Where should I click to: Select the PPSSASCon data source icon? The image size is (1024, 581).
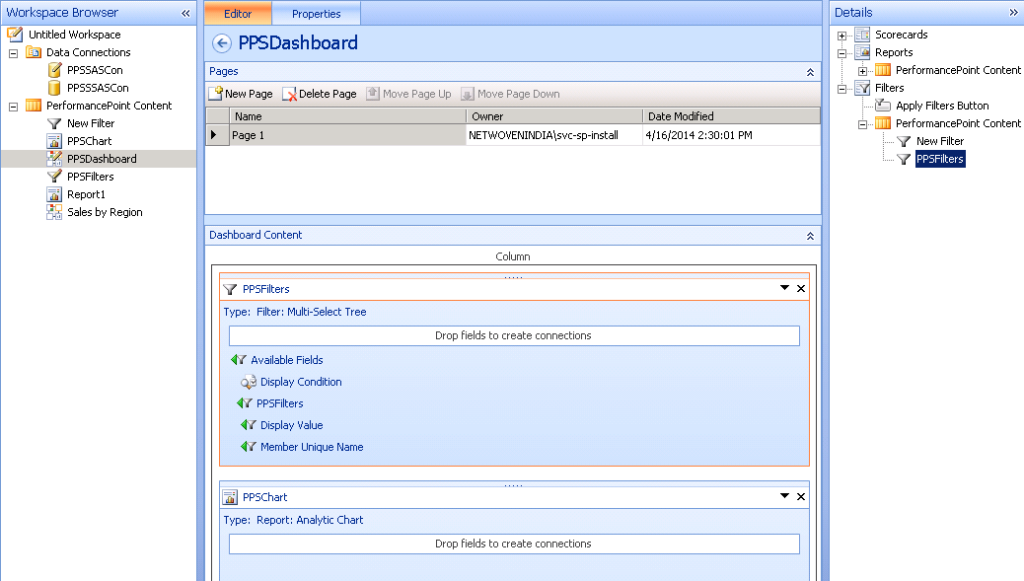[55, 69]
